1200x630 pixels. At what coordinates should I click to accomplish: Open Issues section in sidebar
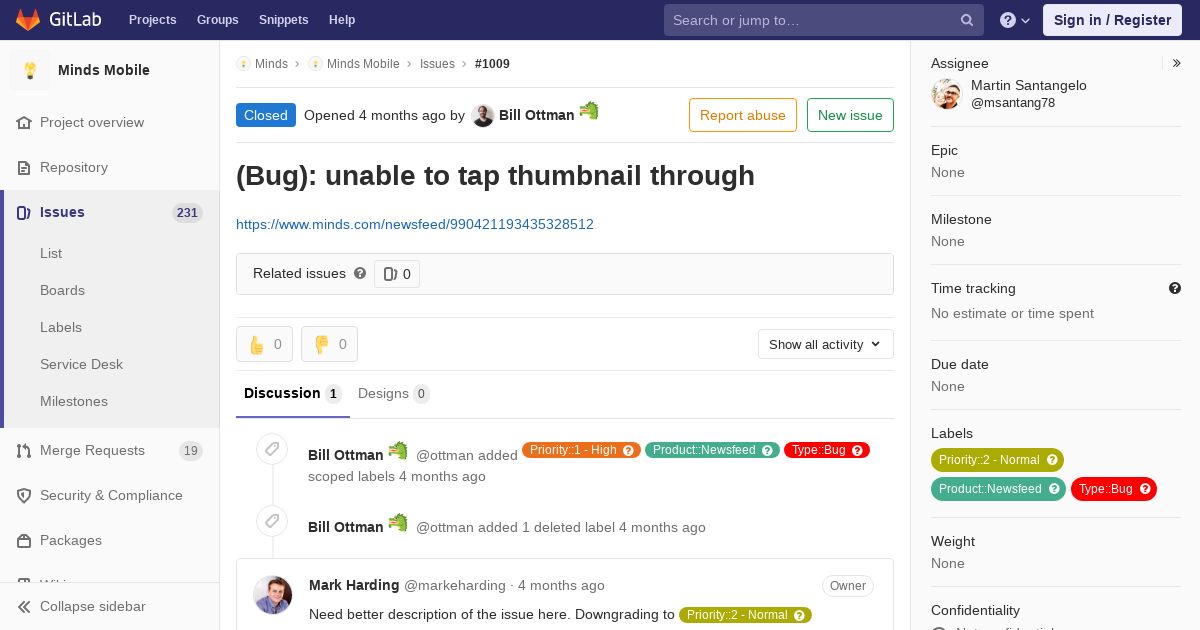tap(110, 212)
